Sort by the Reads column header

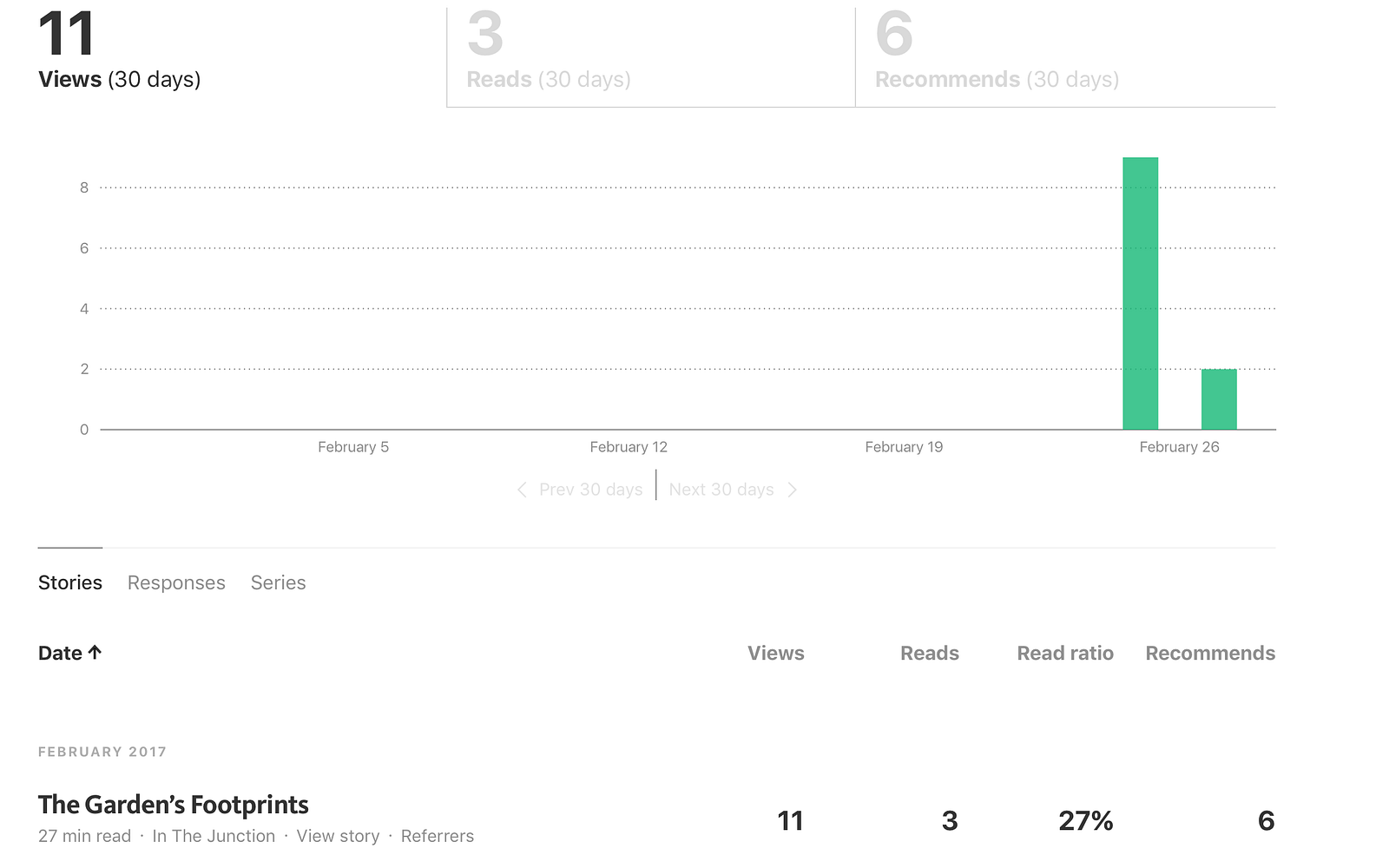pyautogui.click(x=929, y=653)
